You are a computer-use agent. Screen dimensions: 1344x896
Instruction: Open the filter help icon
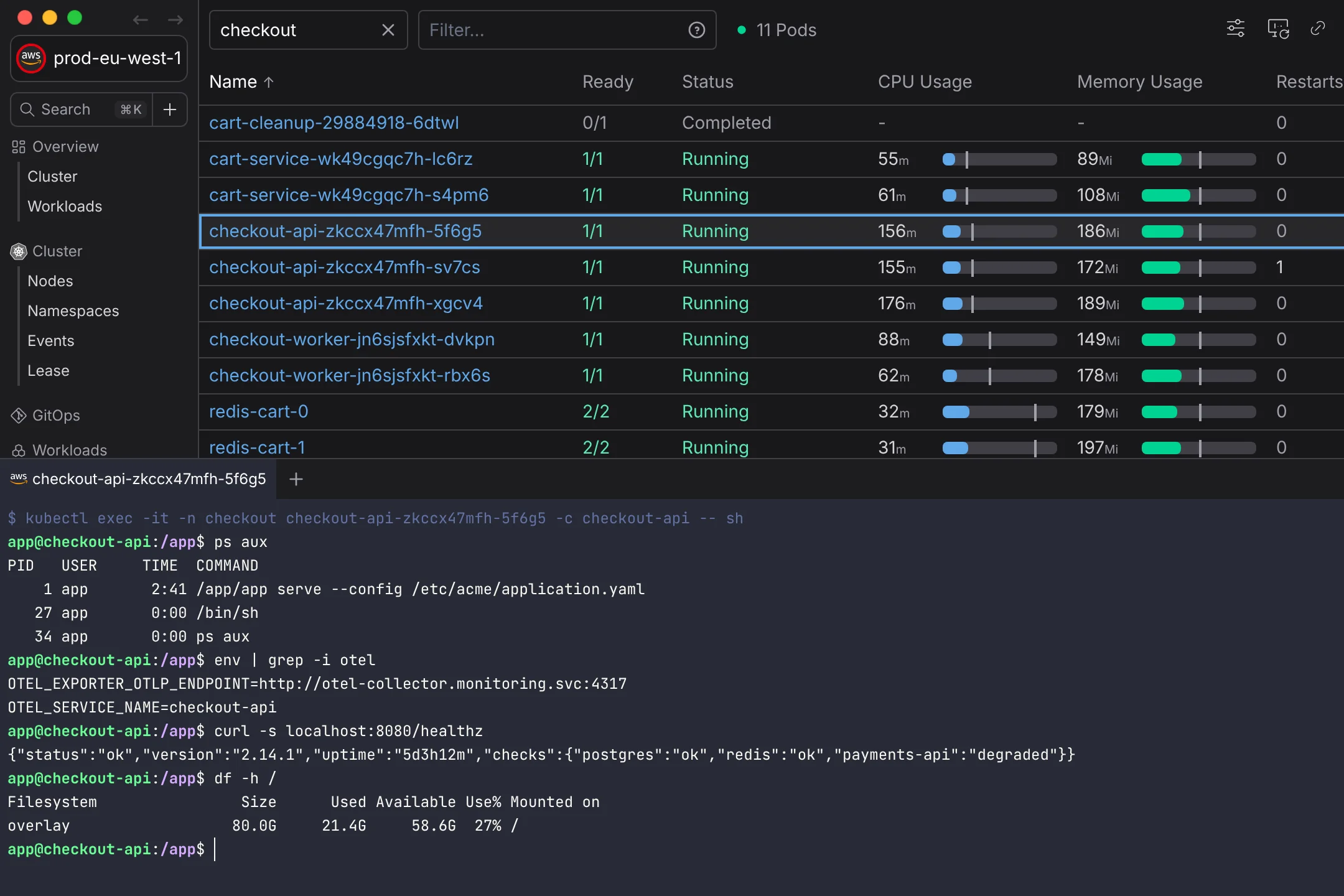pos(697,30)
